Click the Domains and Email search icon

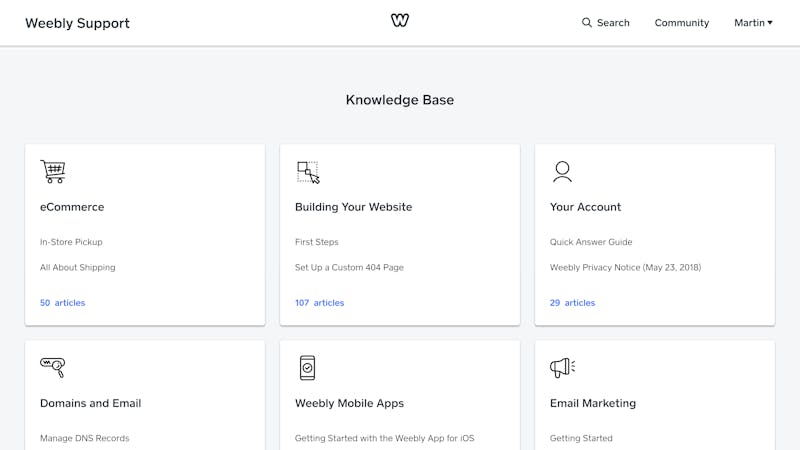(x=53, y=367)
